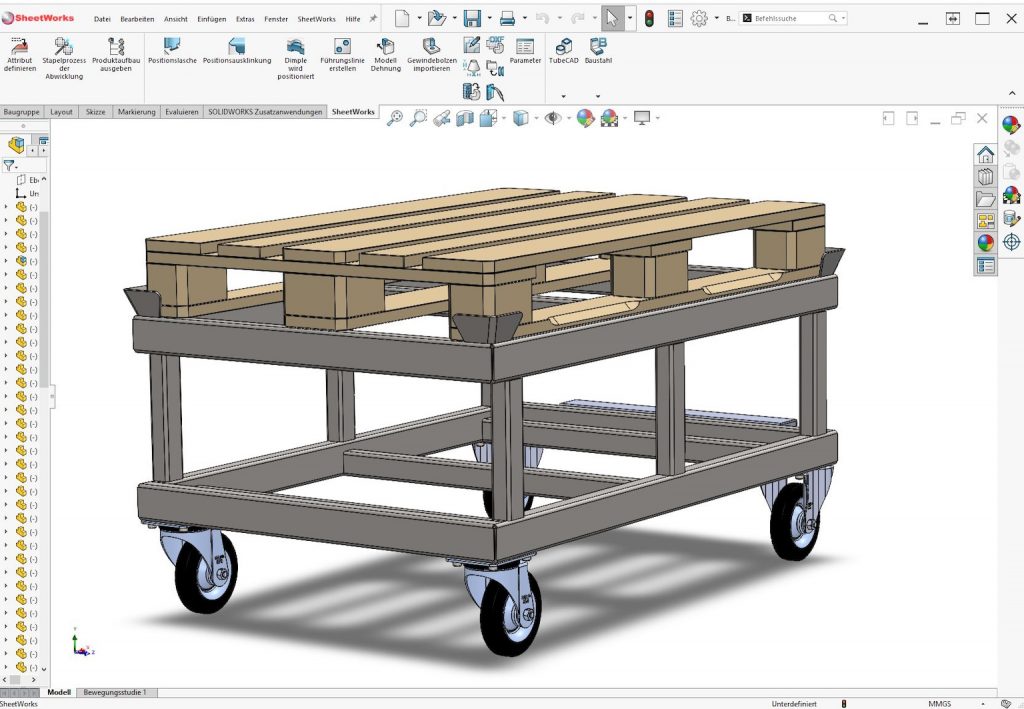
Task: Click the rebuild traffic light icon
Action: [x=649, y=18]
